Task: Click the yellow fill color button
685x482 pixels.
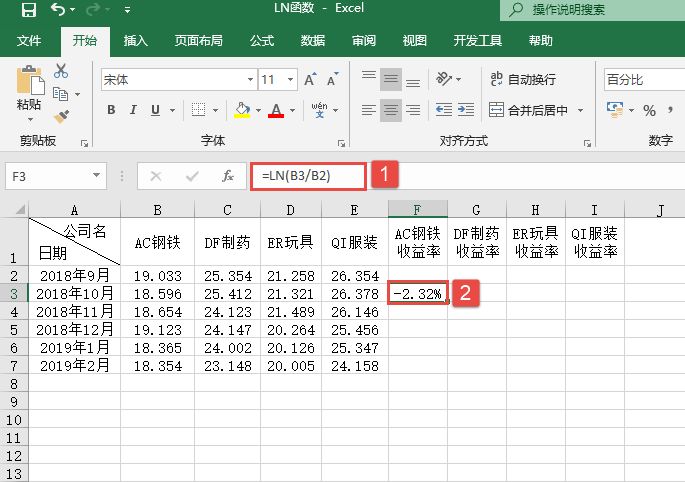Action: (x=242, y=110)
